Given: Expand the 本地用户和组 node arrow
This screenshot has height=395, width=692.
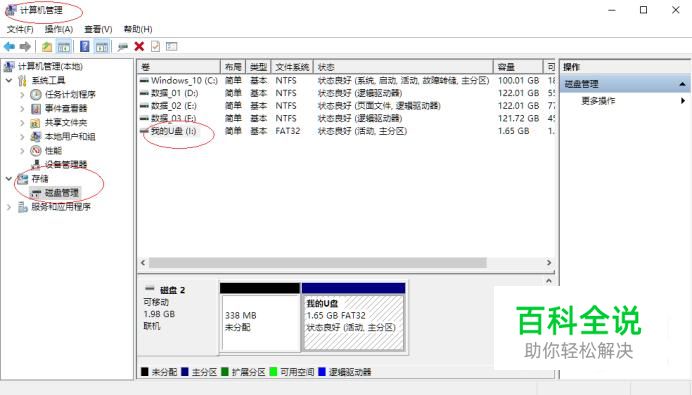Looking at the screenshot, I should [22, 137].
